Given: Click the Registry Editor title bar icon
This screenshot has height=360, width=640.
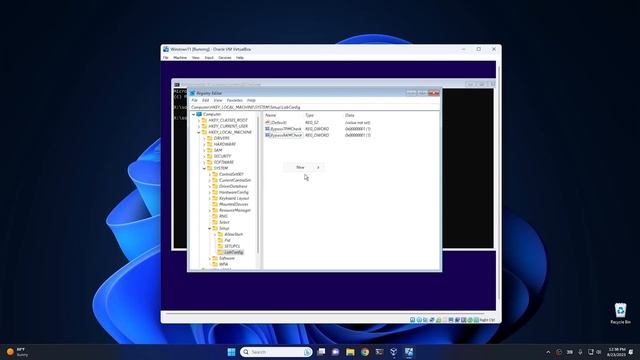Looking at the screenshot, I should [193, 93].
